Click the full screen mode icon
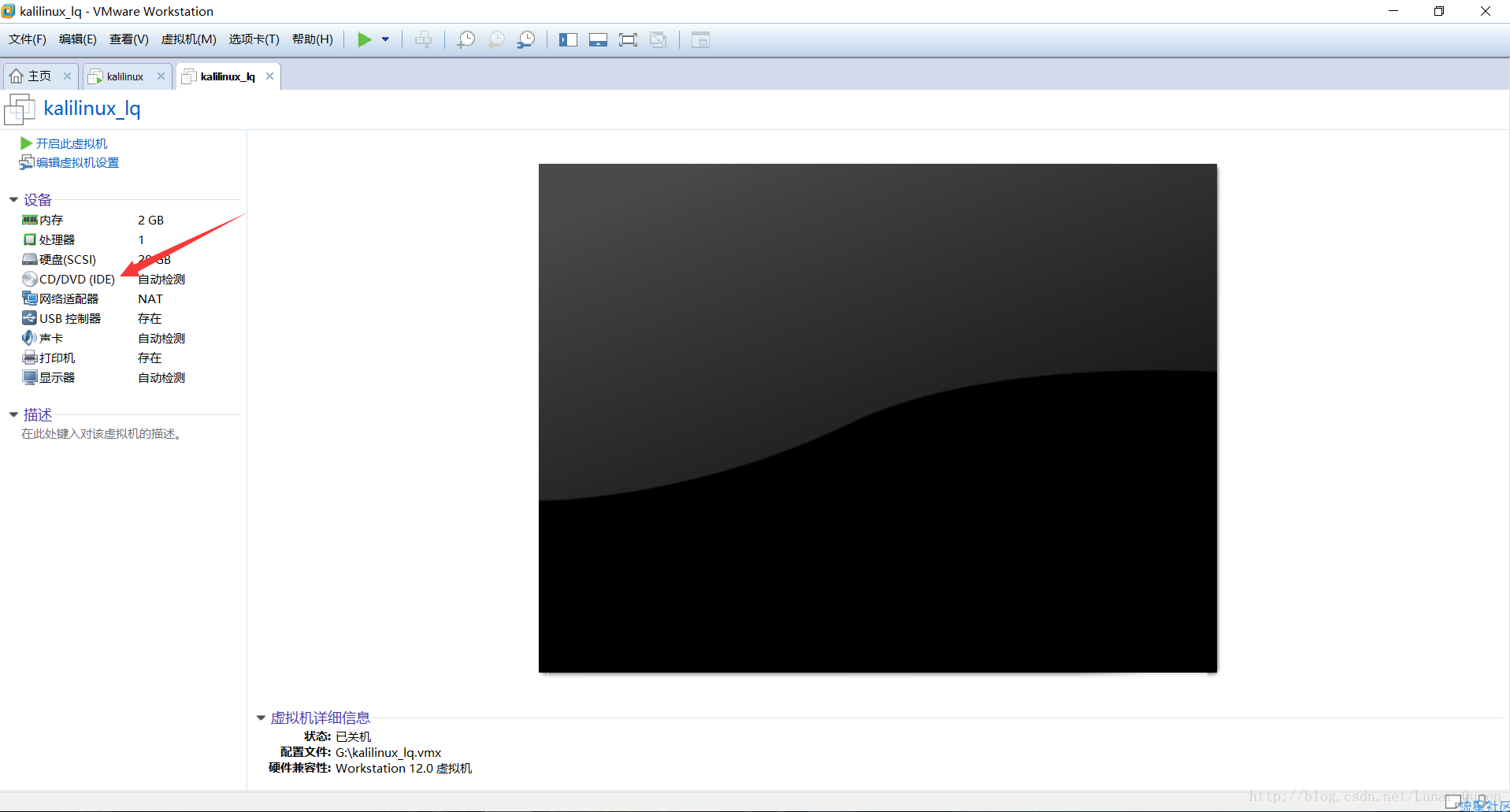This screenshot has width=1510, height=812. point(628,39)
